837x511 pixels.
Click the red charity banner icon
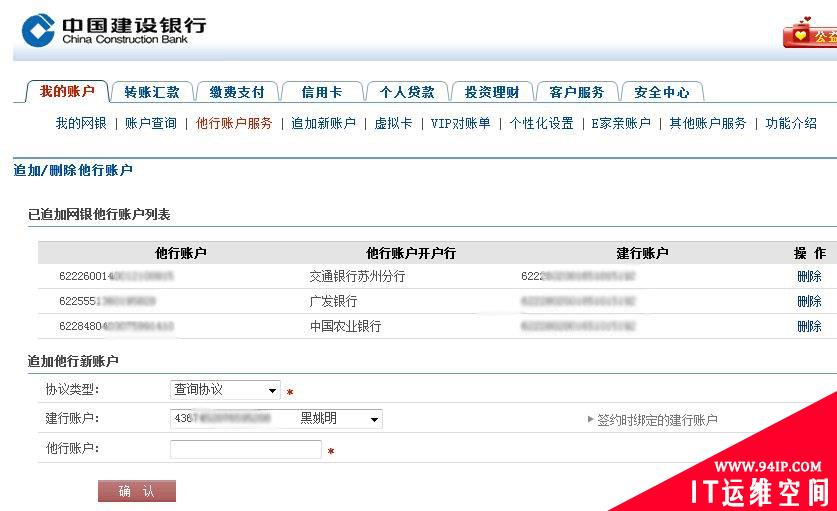pos(810,34)
